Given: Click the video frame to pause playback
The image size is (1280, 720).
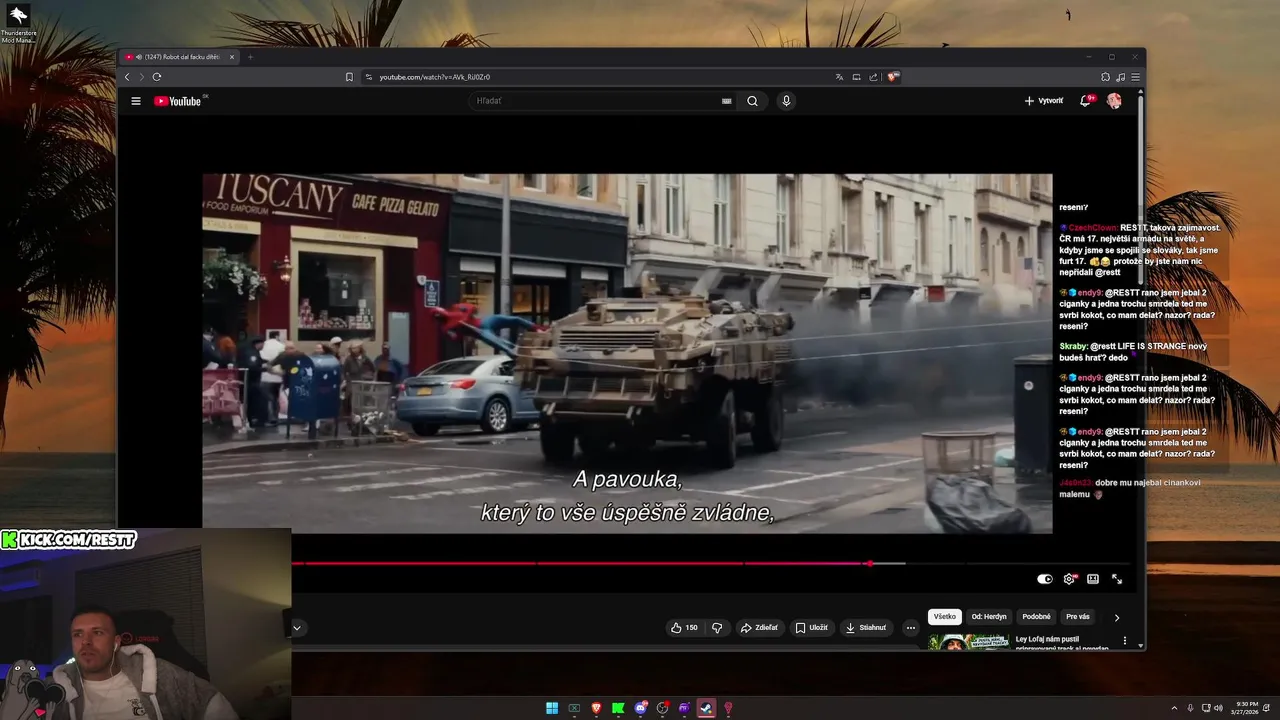Looking at the screenshot, I should [627, 353].
